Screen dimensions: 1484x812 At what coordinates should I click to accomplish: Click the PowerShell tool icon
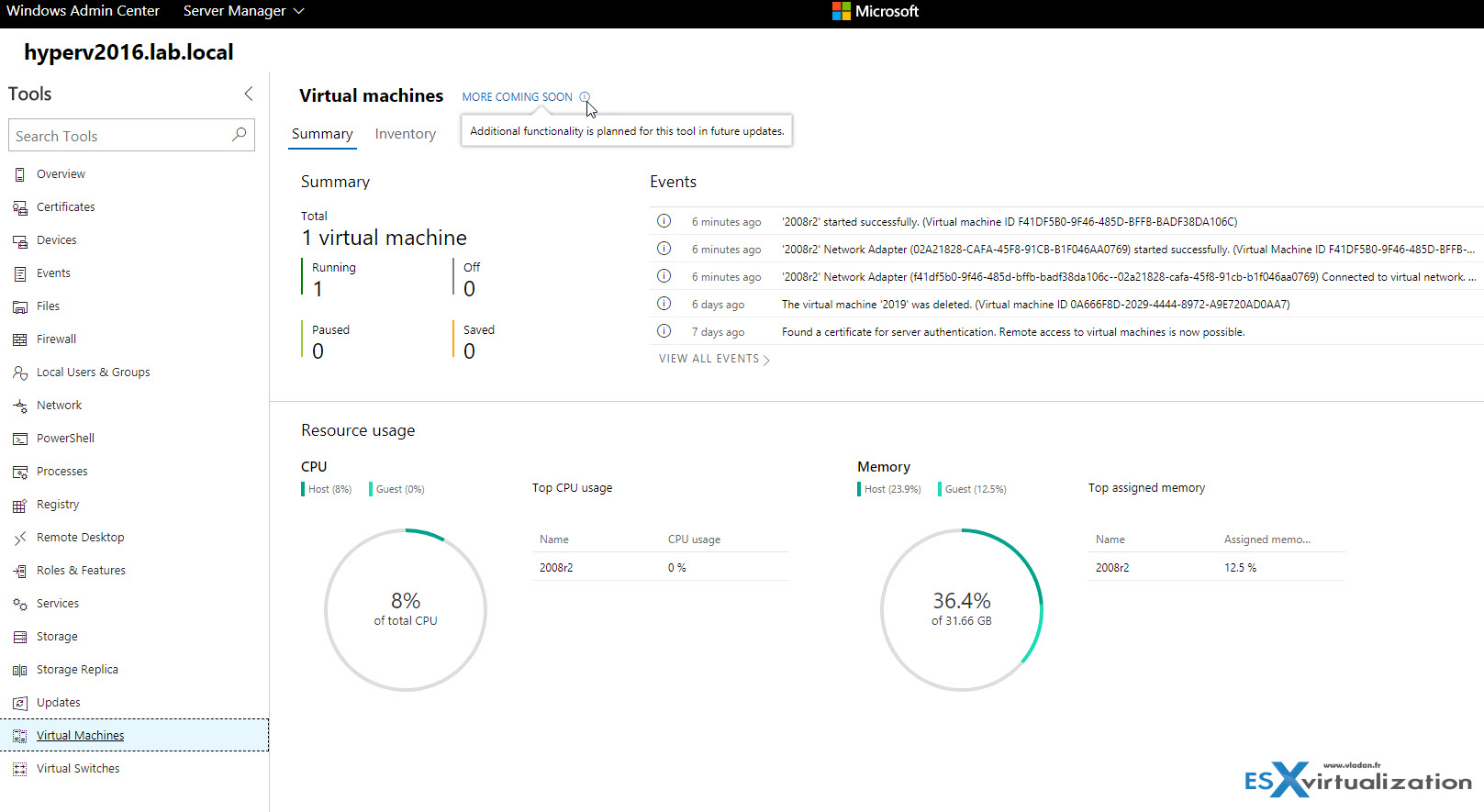coord(19,439)
